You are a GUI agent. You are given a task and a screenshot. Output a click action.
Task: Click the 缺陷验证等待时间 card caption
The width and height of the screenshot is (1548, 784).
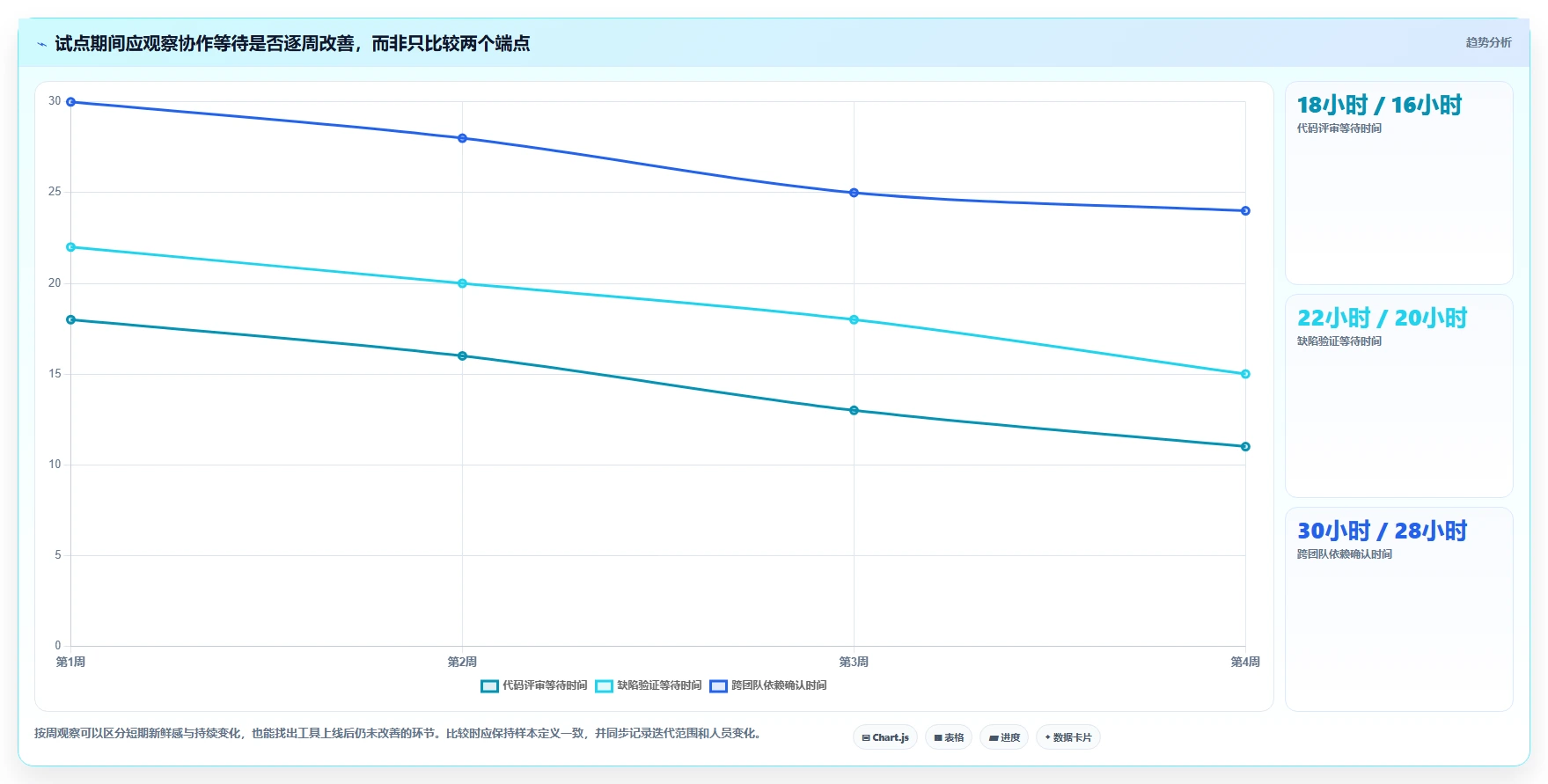[x=1339, y=341]
